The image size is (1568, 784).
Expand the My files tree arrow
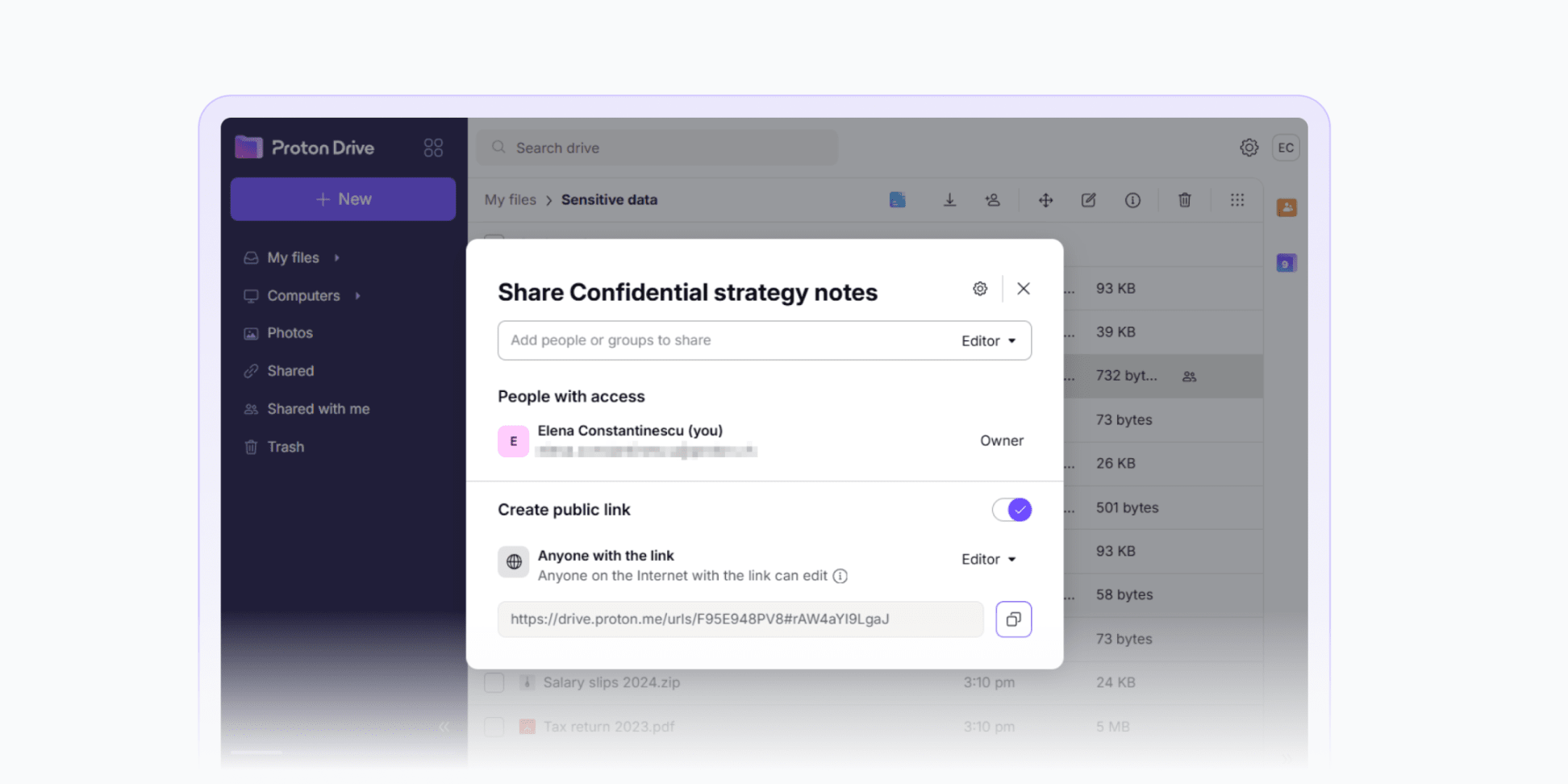pyautogui.click(x=337, y=257)
